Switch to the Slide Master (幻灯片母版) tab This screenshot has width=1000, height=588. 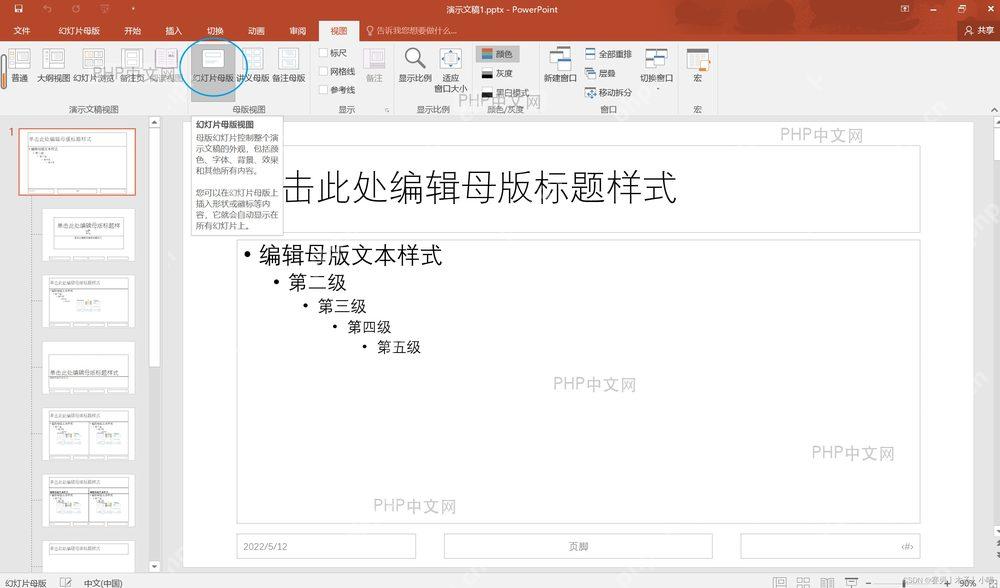coord(79,31)
